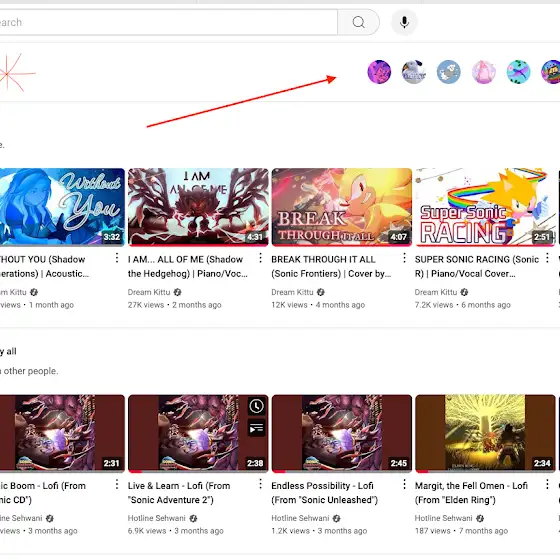Visit Hotline Sehwani channel under Margit Lofi

tap(443, 518)
